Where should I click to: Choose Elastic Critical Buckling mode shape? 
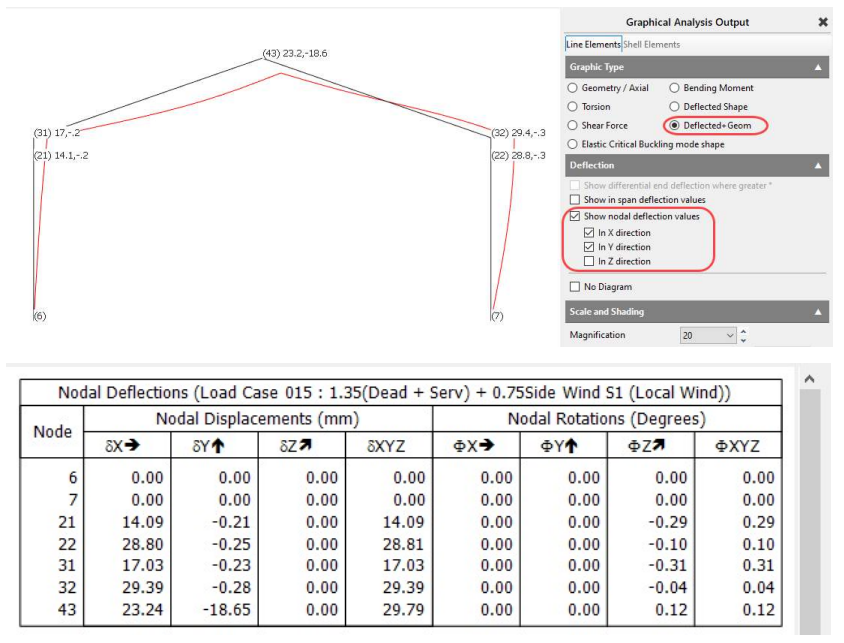coord(573,144)
